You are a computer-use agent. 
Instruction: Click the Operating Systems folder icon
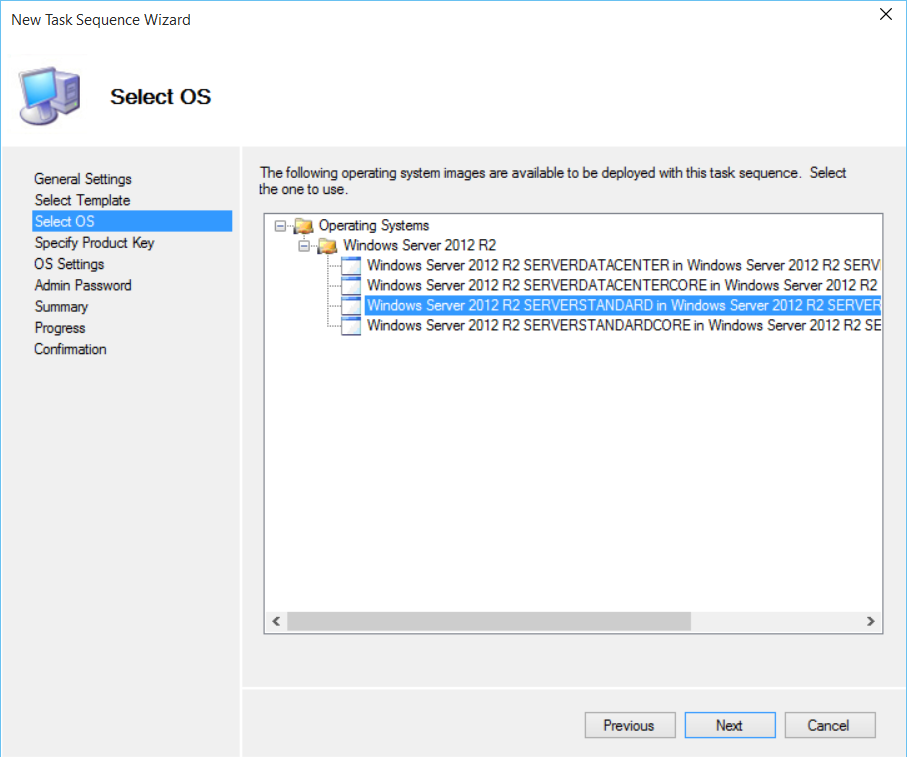click(303, 226)
